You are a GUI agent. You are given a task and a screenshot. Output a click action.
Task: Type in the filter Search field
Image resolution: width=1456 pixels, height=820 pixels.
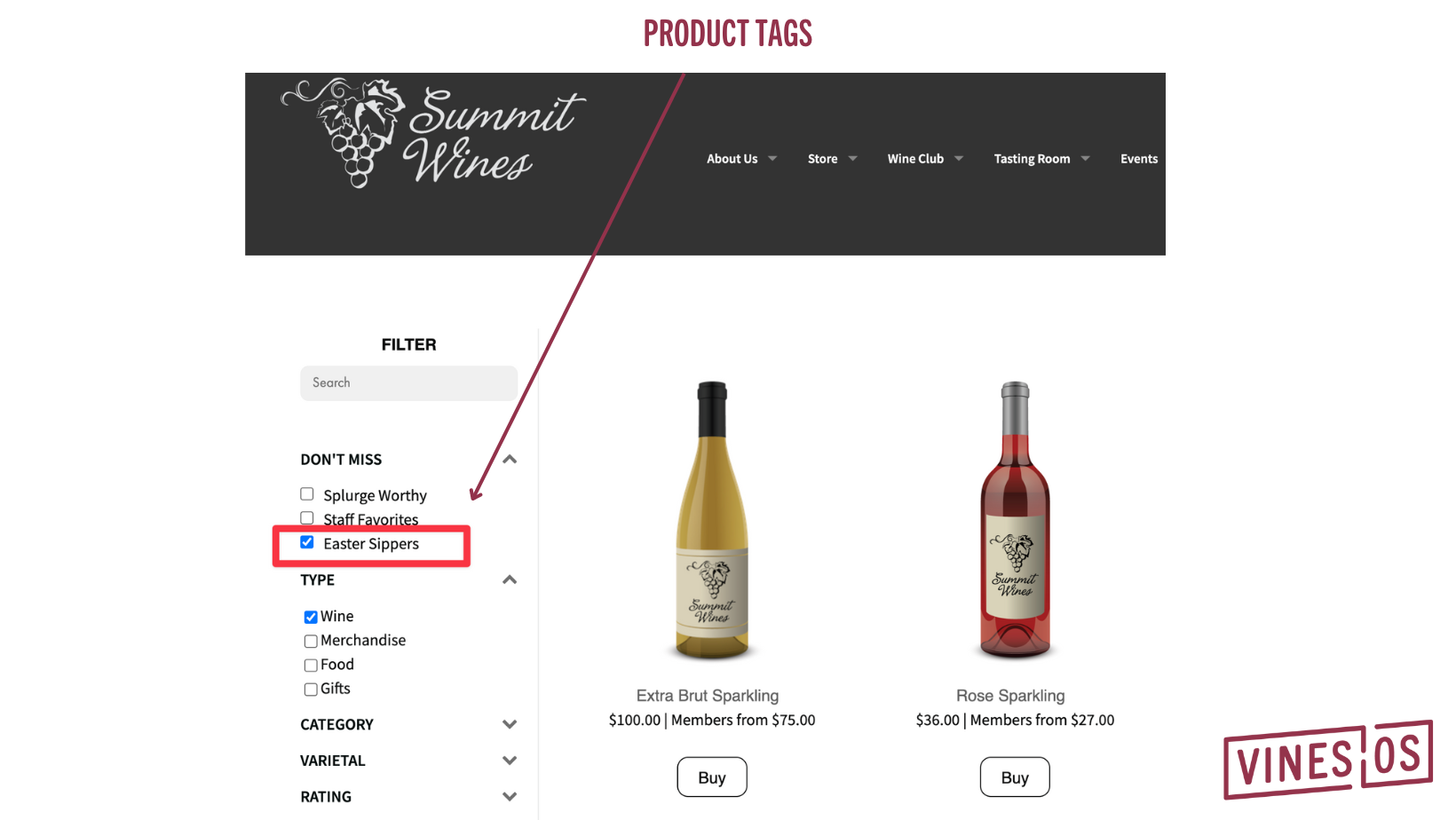[x=408, y=383]
